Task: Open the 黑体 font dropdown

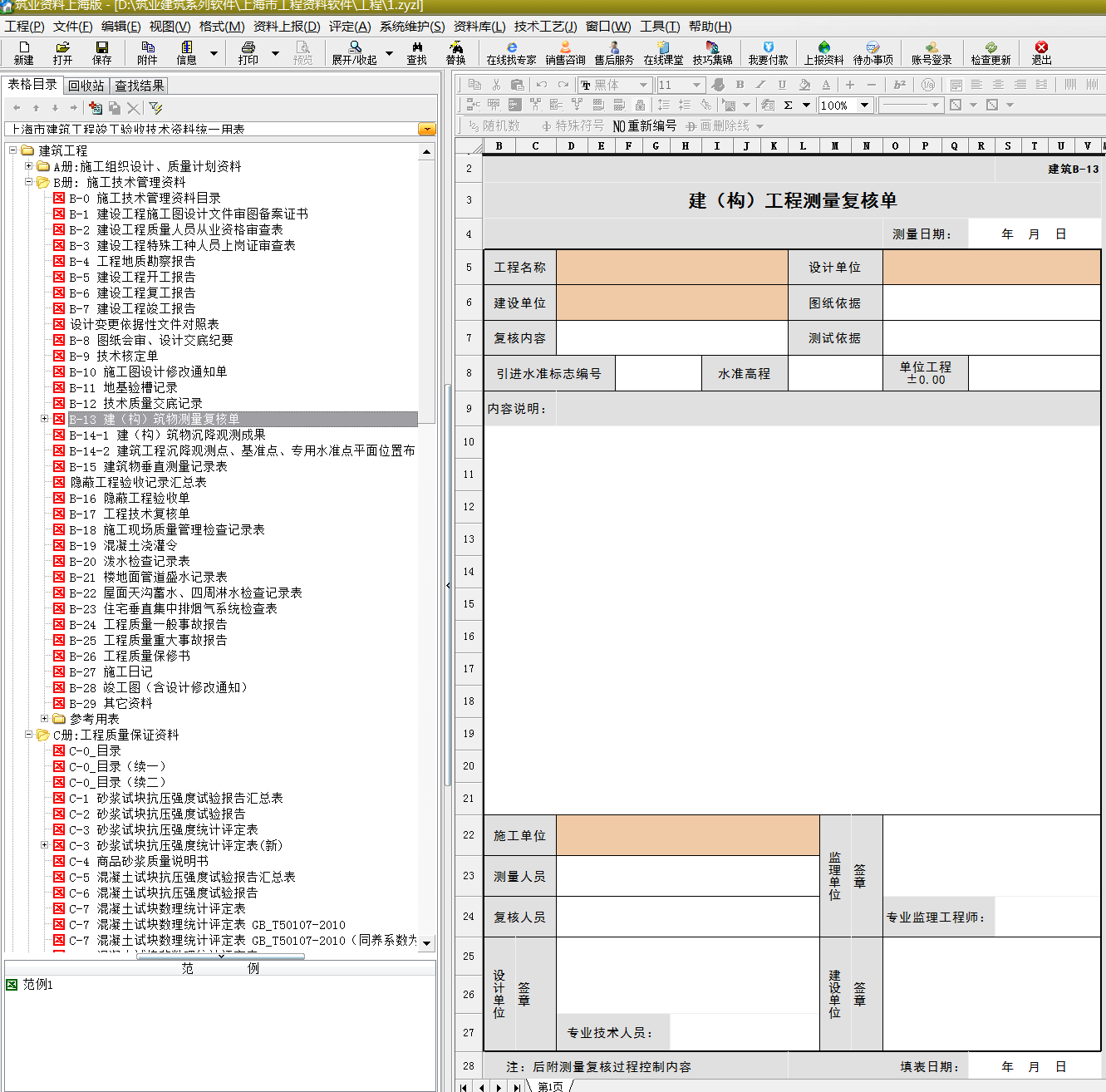Action: click(x=643, y=85)
